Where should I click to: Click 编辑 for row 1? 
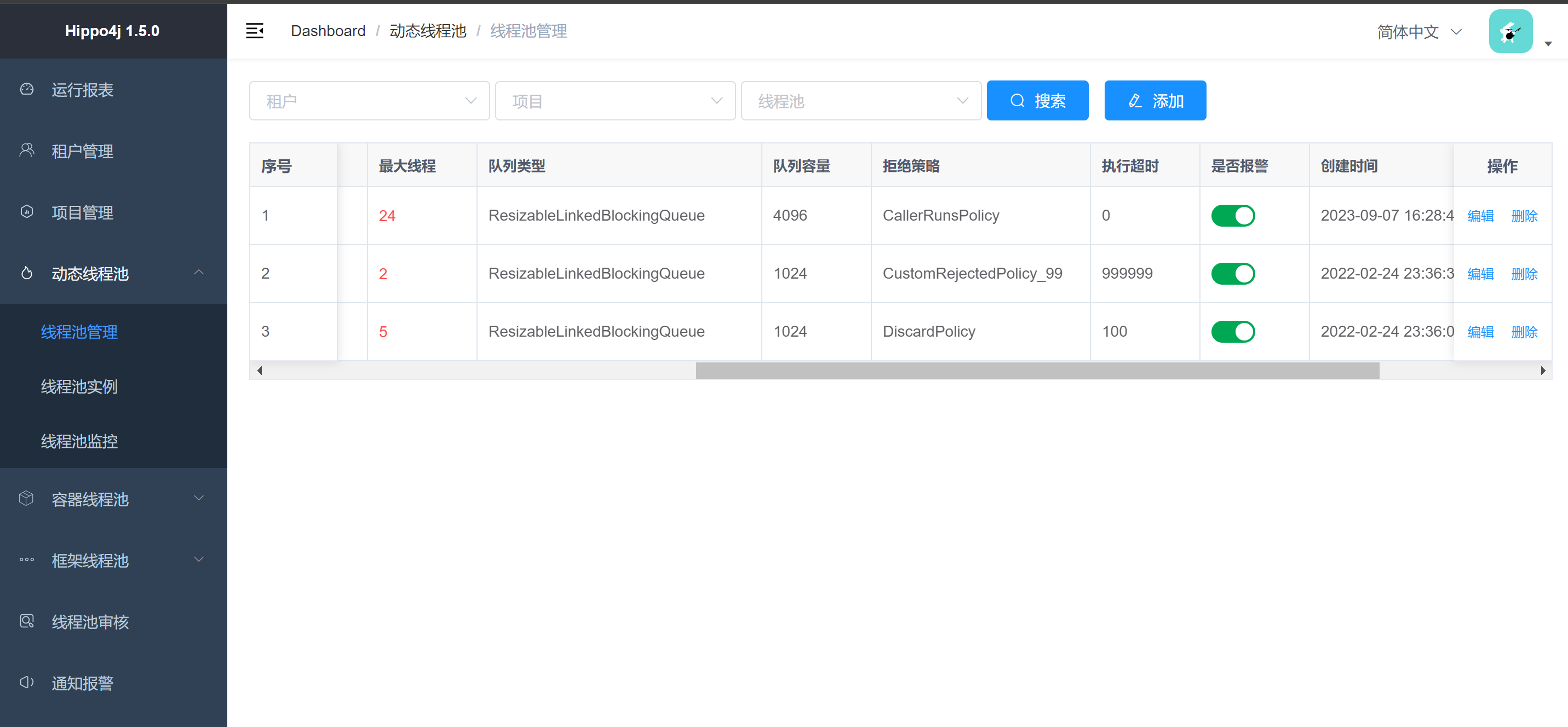(1480, 216)
